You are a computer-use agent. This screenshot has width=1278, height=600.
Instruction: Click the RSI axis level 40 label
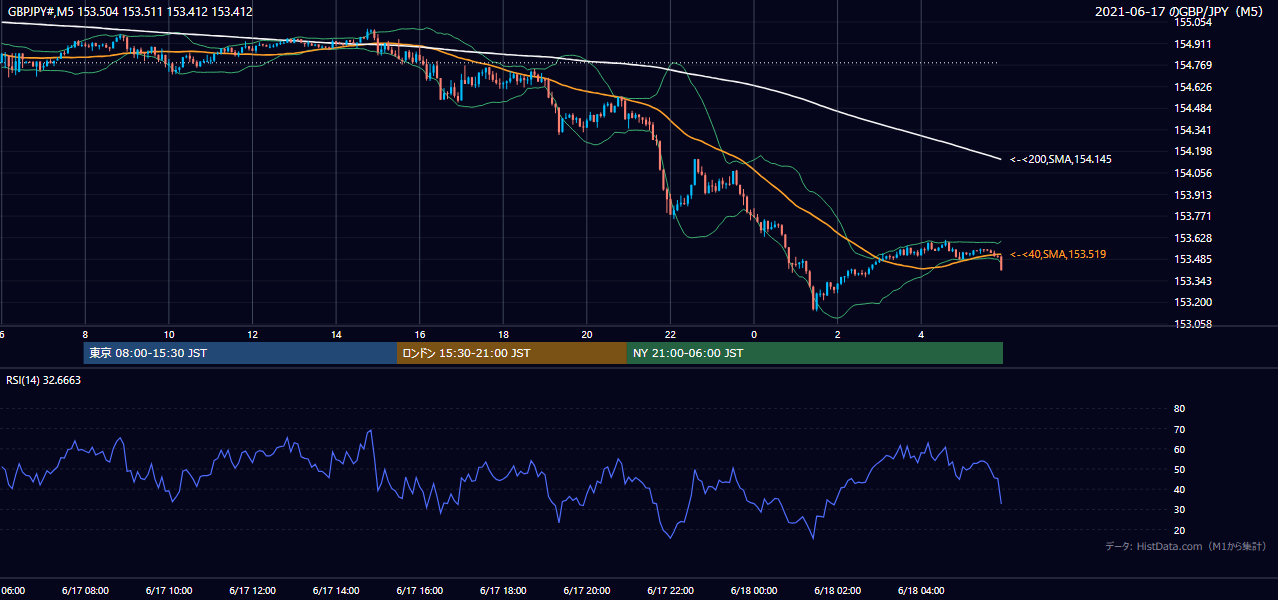tap(1179, 489)
